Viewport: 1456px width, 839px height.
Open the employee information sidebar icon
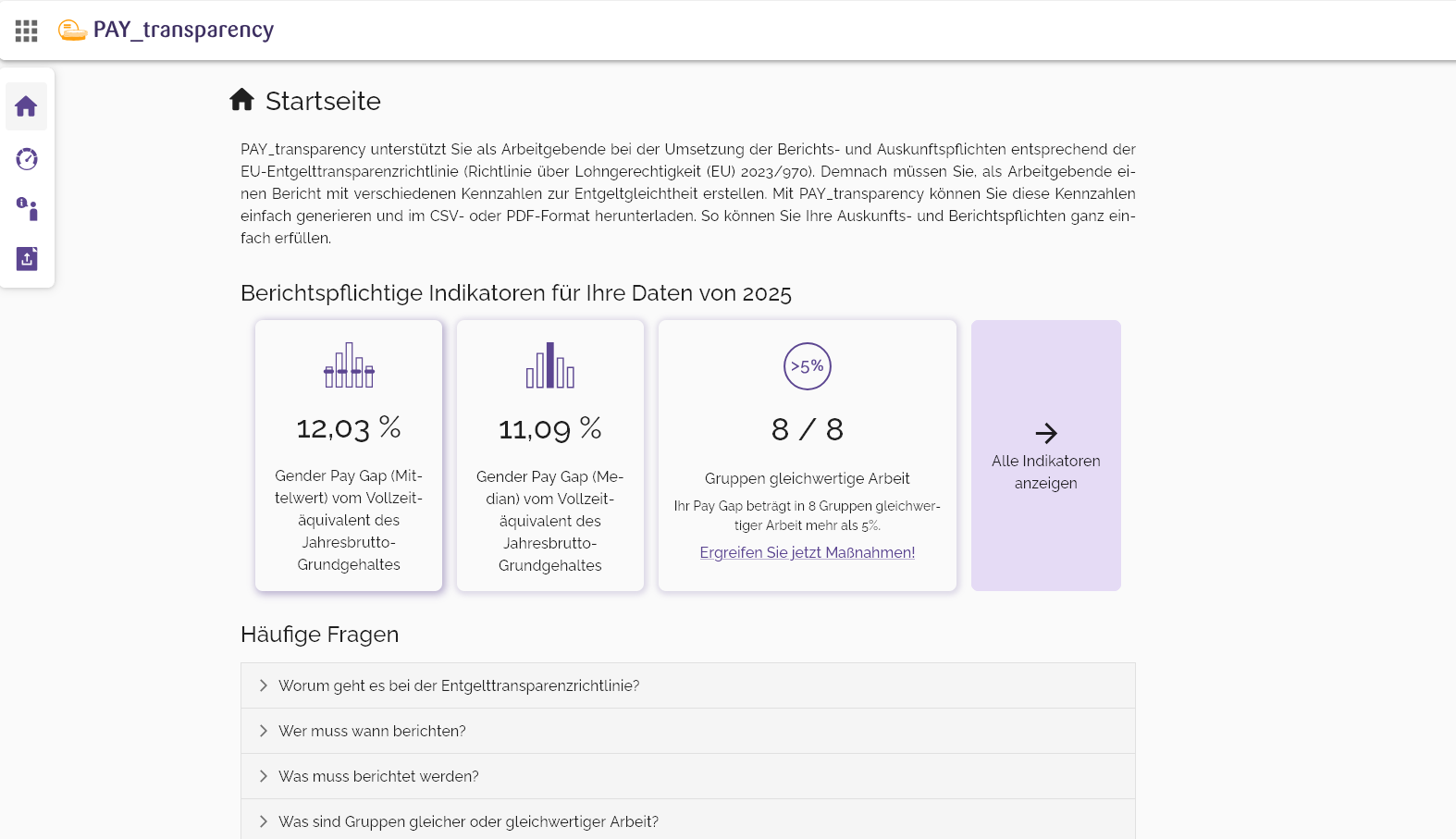click(27, 209)
